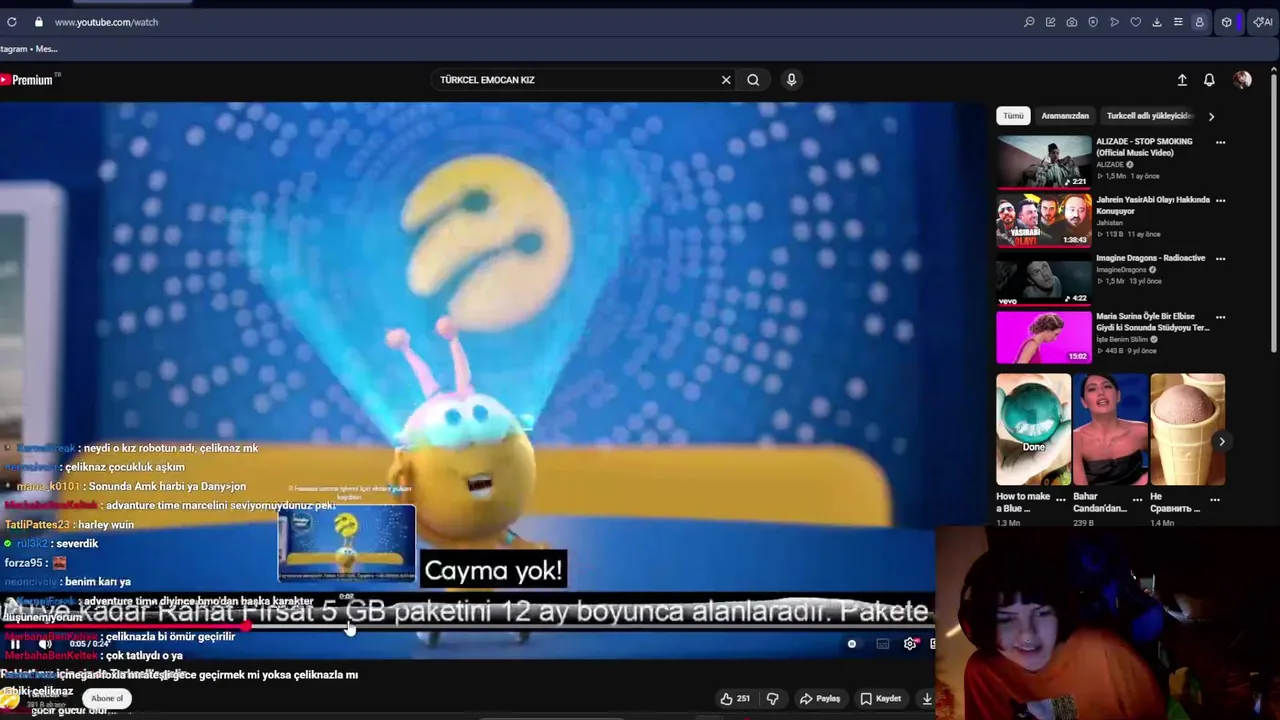Click the İşte Benim Stilim channel name
The width and height of the screenshot is (1280, 720).
pyautogui.click(x=1124, y=340)
